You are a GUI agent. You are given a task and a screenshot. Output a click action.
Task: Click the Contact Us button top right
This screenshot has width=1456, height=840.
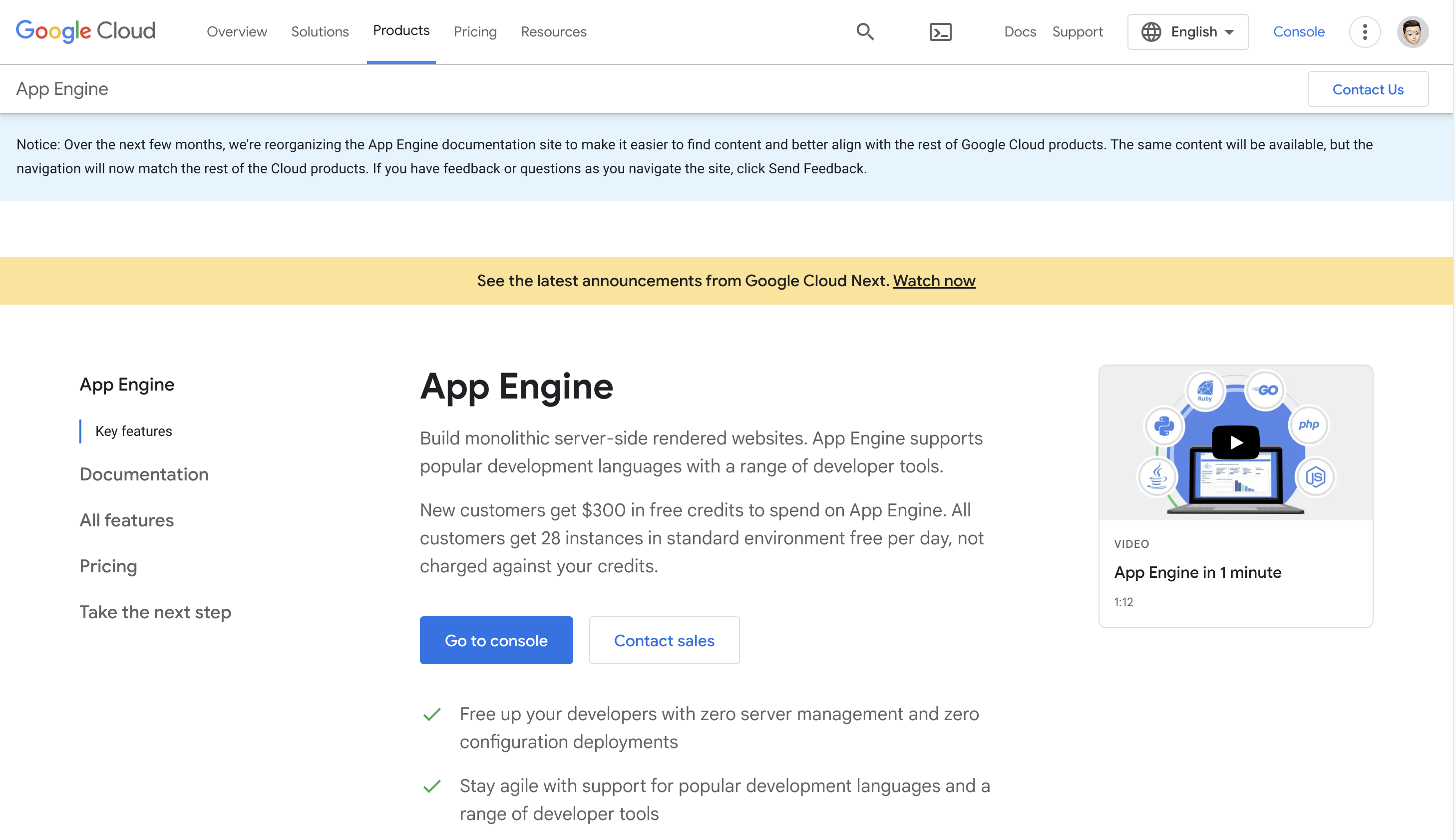[x=1368, y=88]
